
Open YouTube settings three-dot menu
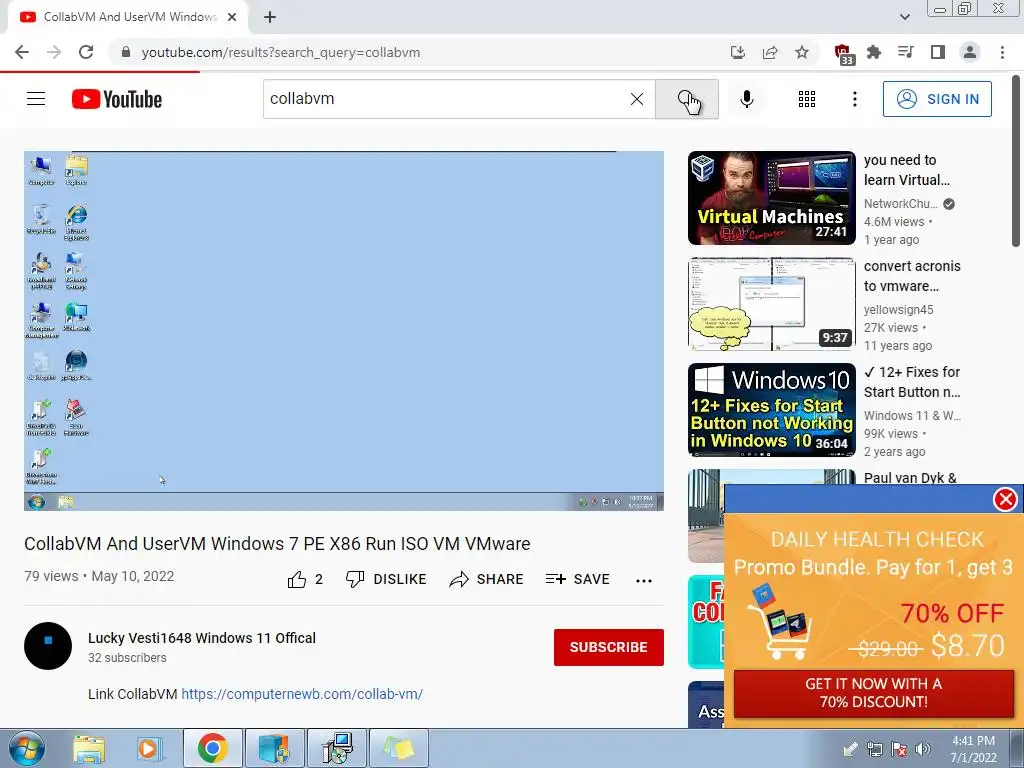tap(854, 99)
